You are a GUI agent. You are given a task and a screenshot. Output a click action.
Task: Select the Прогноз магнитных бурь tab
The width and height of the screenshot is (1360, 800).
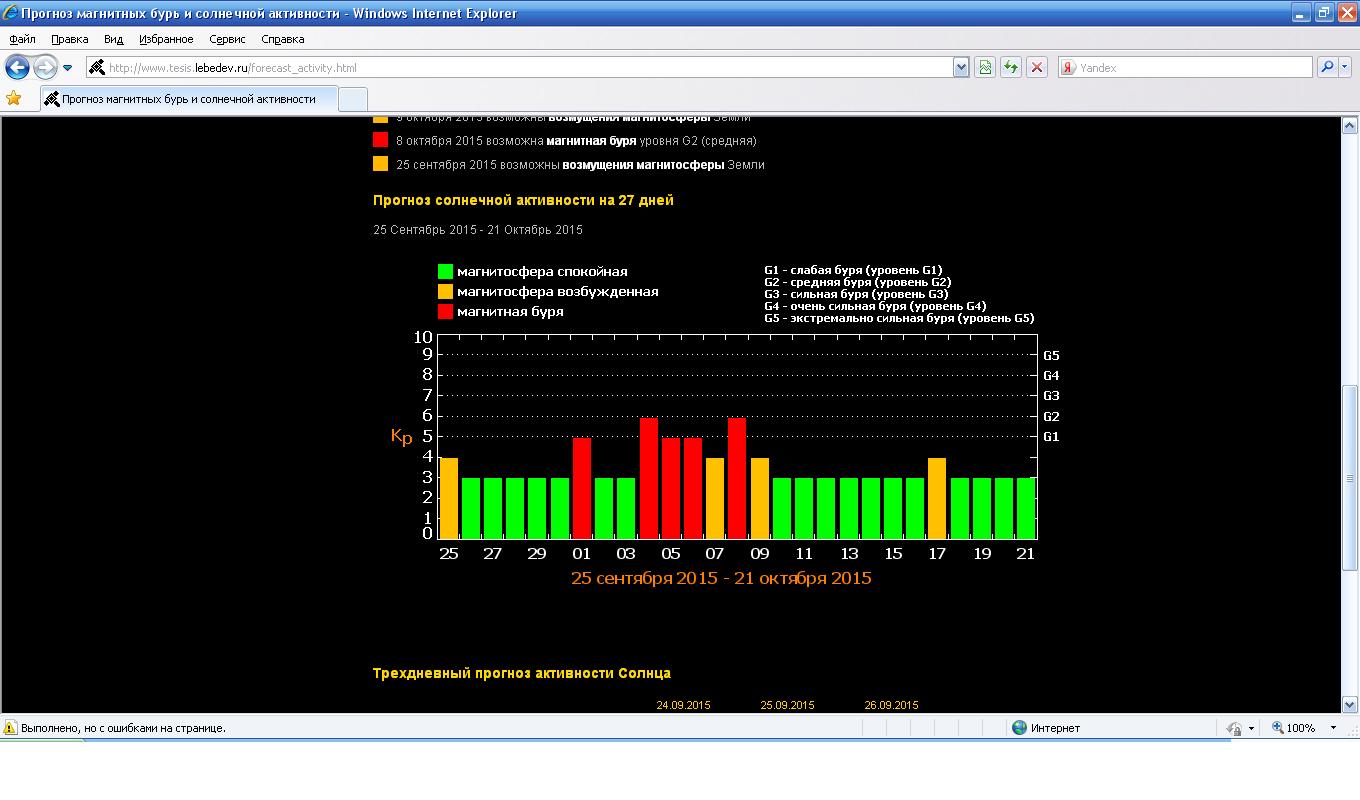point(188,99)
